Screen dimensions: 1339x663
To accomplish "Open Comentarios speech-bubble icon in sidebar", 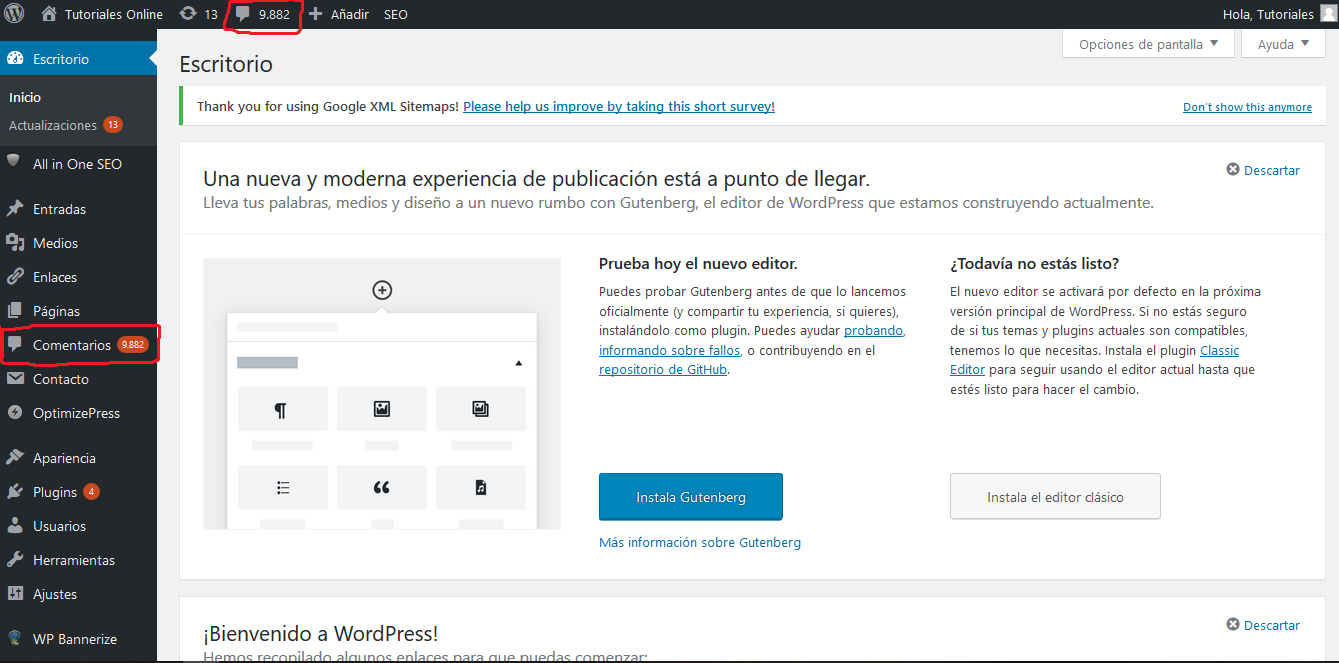I will (15, 345).
